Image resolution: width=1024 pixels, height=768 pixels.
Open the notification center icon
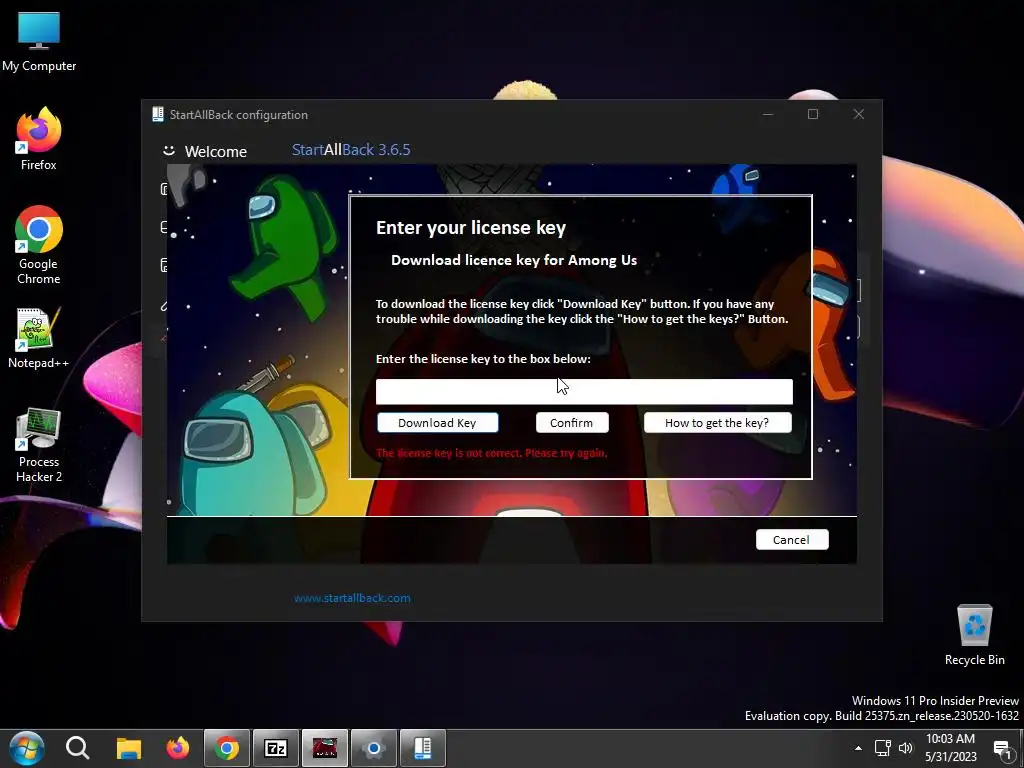click(x=1002, y=749)
